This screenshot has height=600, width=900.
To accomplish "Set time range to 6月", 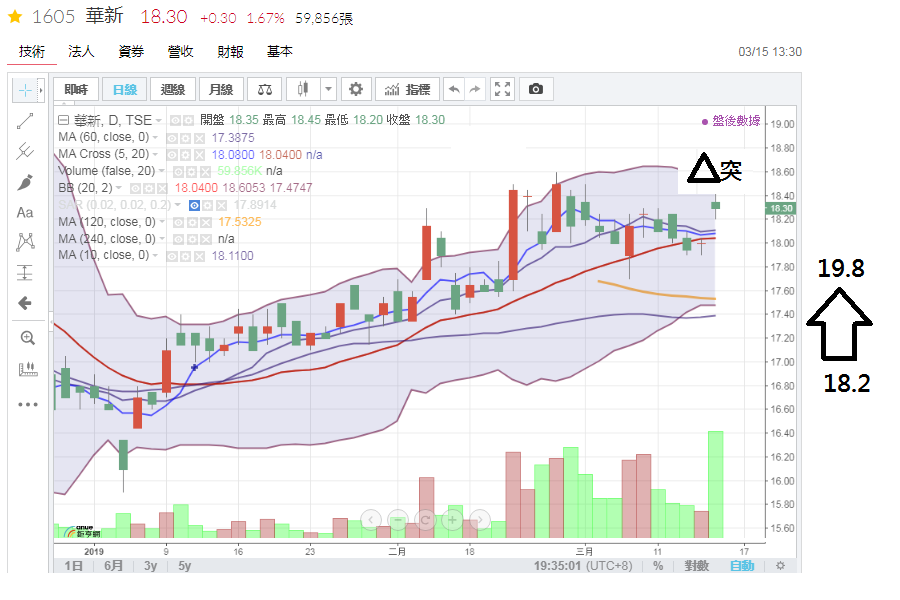I will pyautogui.click(x=114, y=566).
